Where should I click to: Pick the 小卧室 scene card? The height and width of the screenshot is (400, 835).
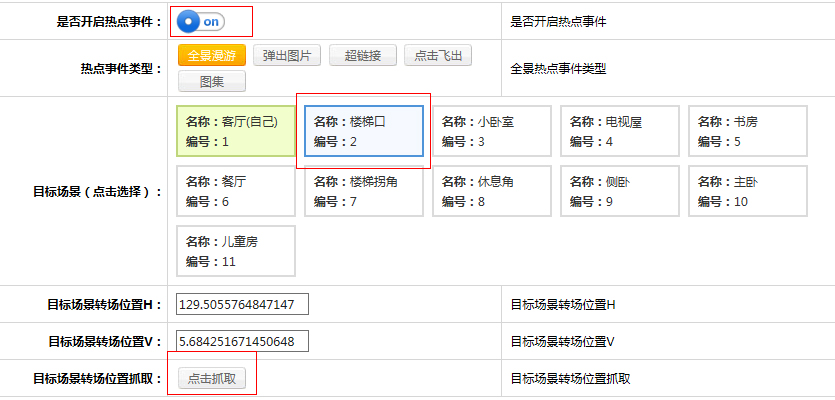(x=492, y=131)
